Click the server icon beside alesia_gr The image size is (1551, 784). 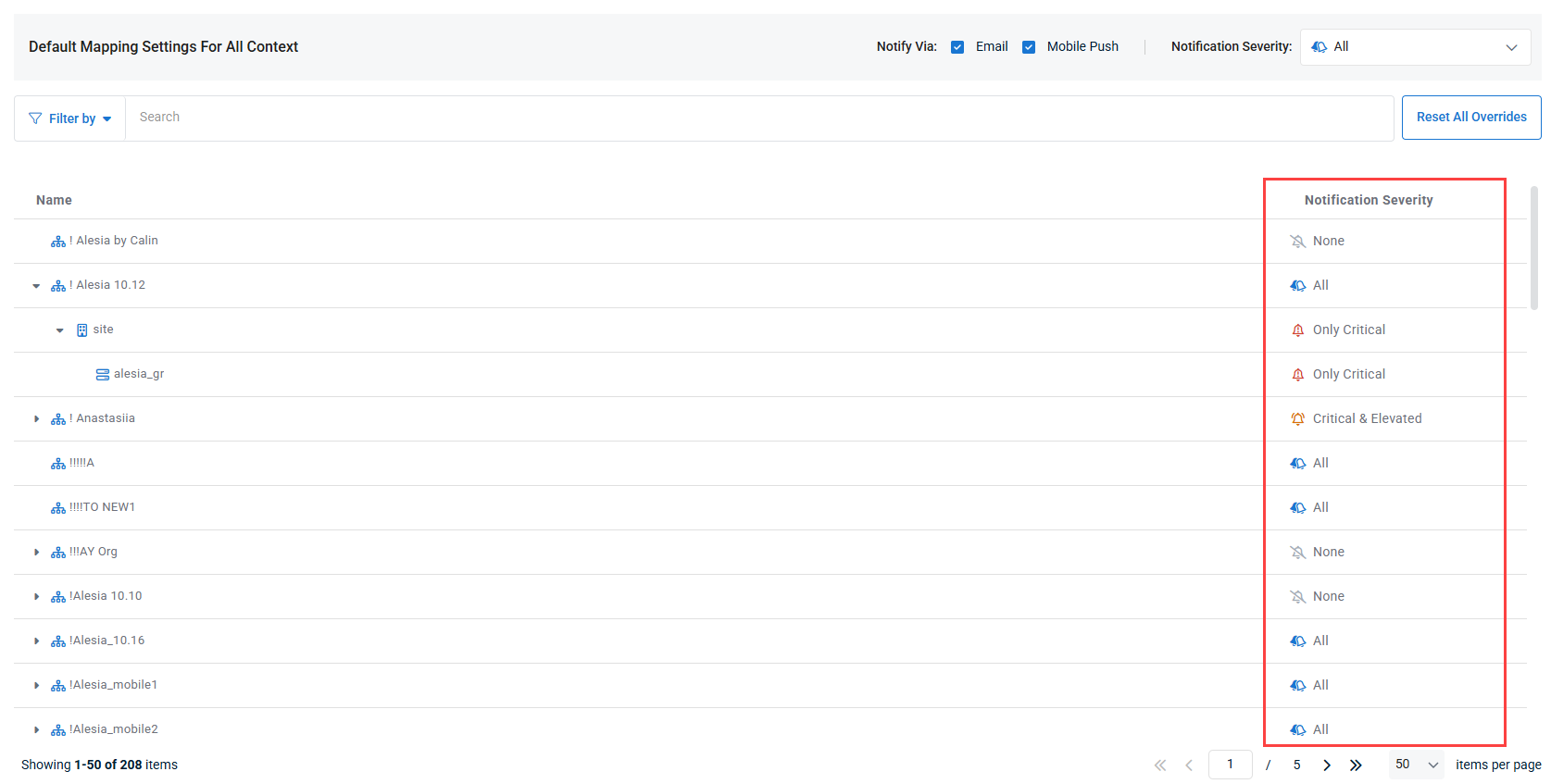(x=103, y=375)
